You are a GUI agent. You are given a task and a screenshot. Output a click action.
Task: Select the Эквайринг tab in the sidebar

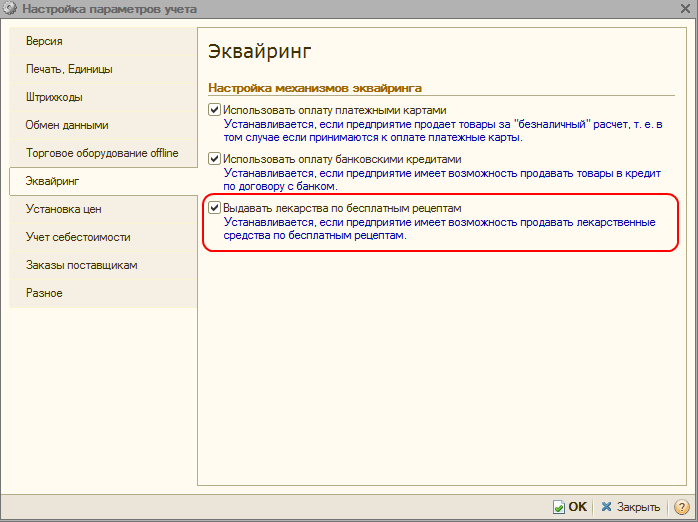point(52,181)
